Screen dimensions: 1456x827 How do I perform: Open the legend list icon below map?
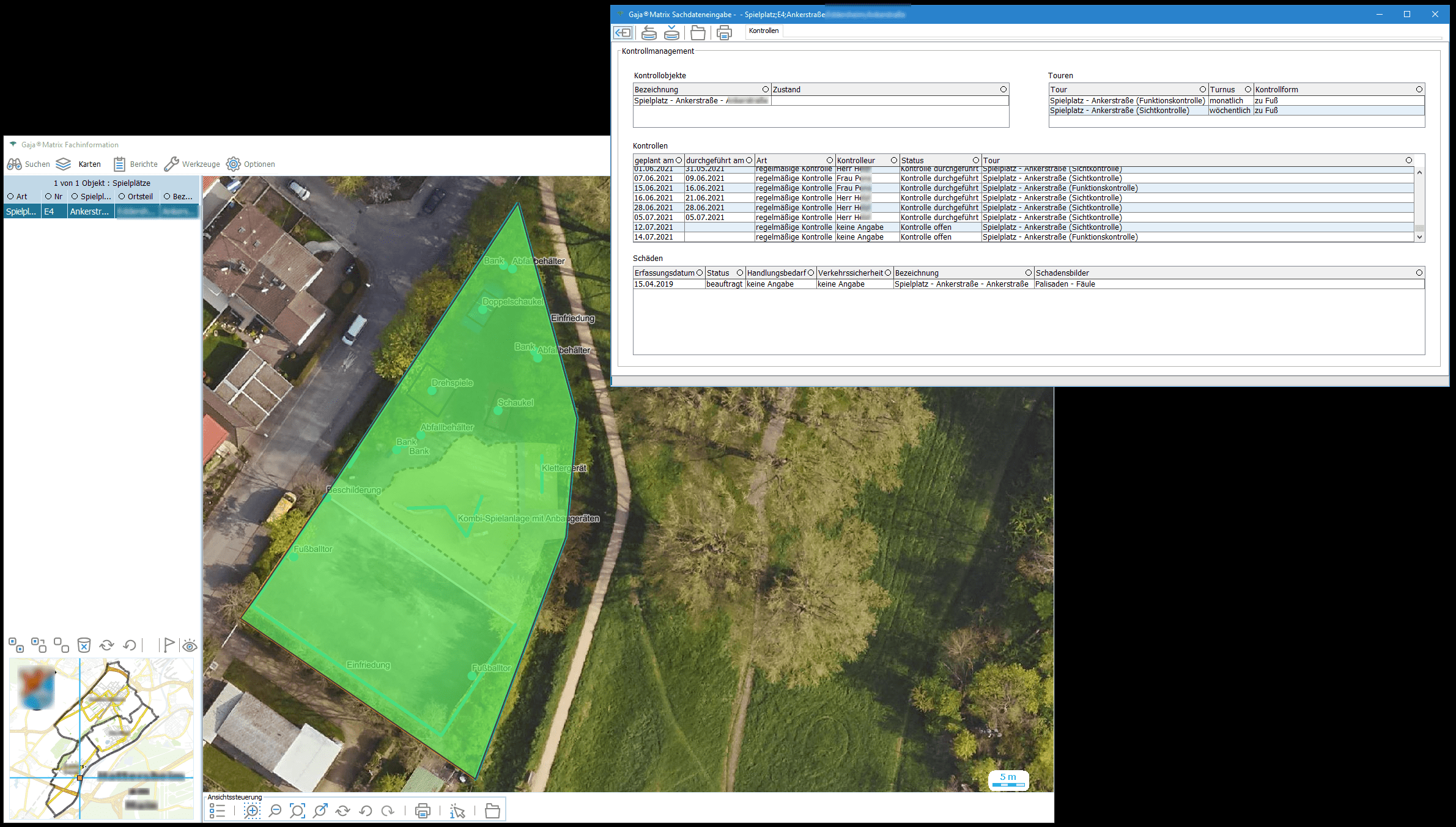click(217, 810)
